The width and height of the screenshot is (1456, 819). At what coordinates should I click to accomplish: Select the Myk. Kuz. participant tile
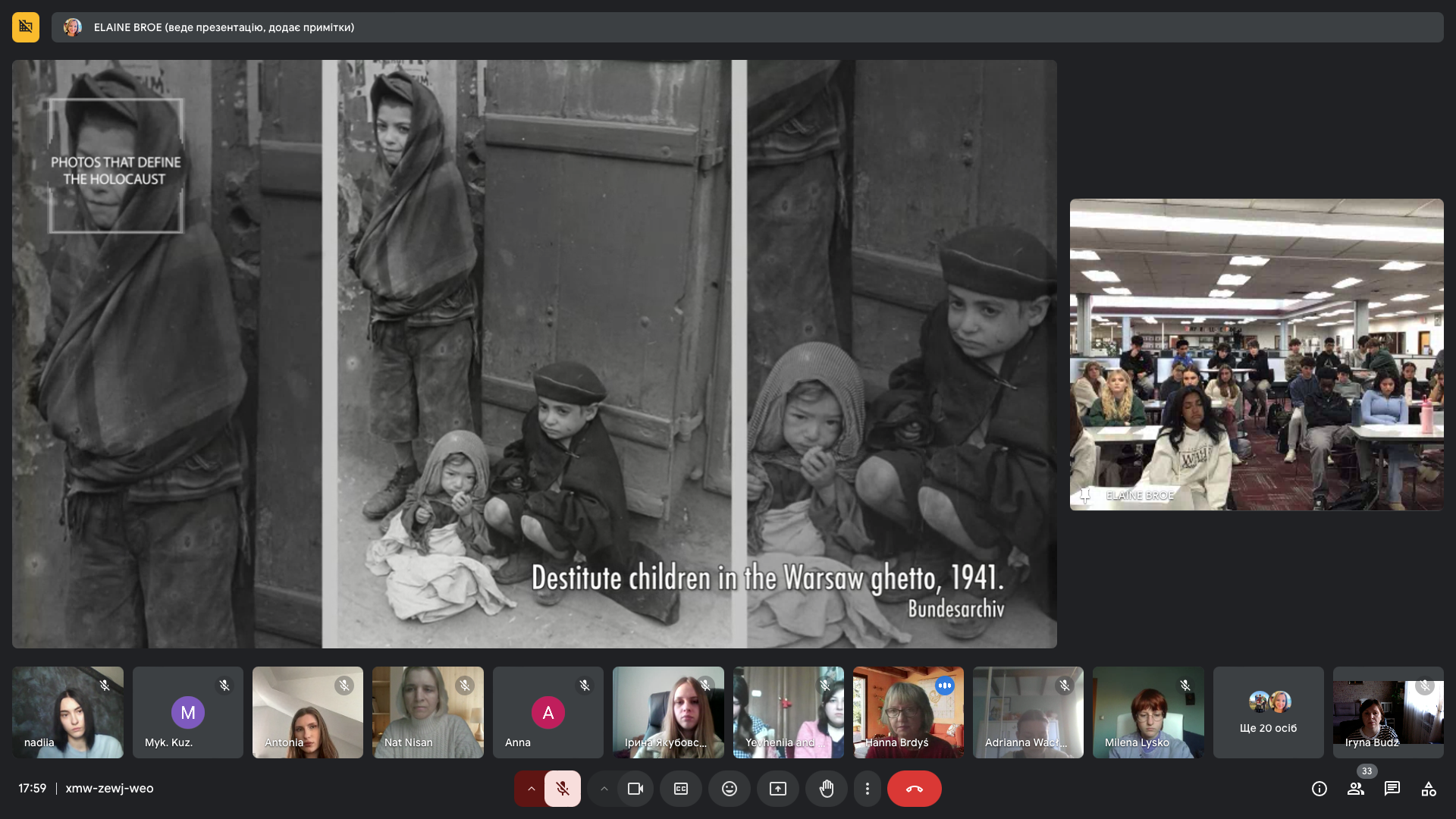click(188, 712)
